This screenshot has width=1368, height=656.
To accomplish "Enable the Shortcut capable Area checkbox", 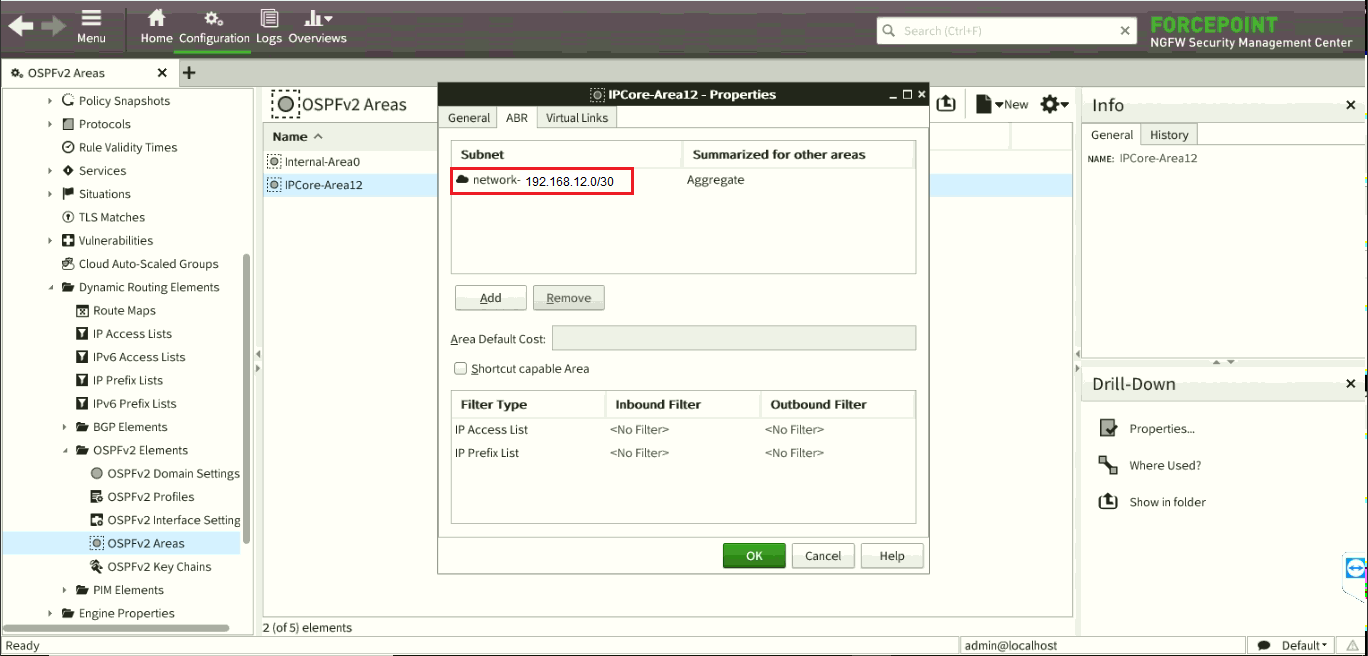I will click(461, 369).
